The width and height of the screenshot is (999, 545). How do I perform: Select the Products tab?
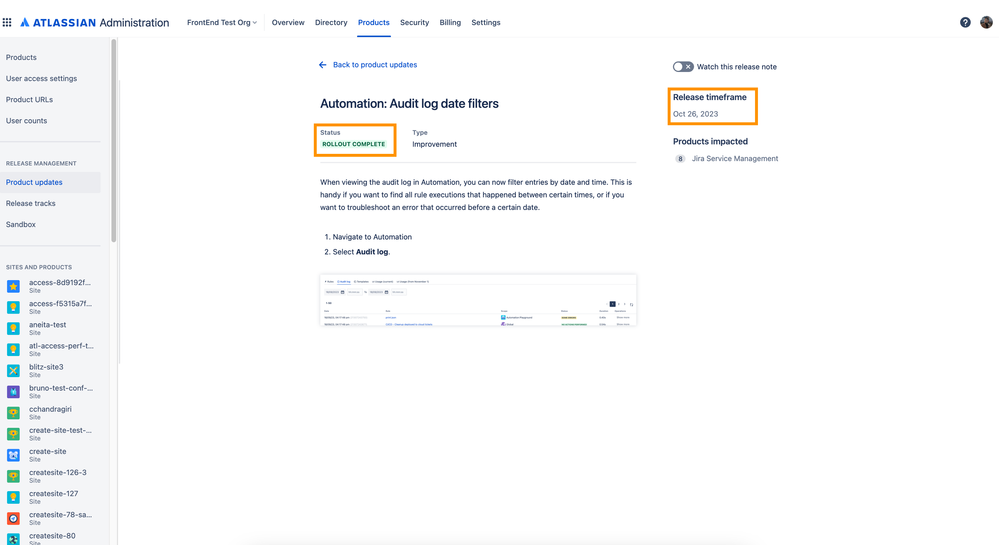pyautogui.click(x=373, y=22)
